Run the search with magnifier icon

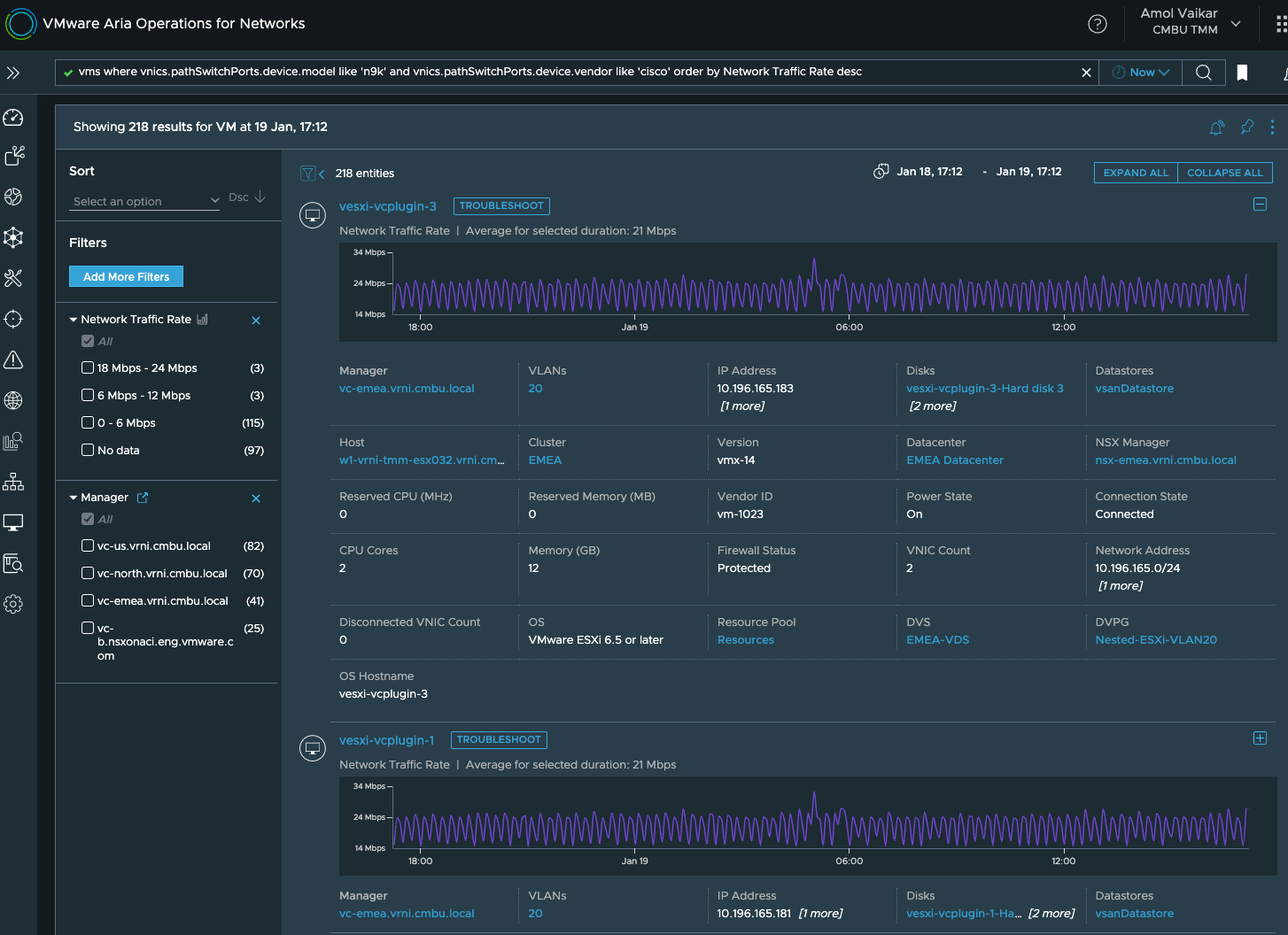tap(1204, 73)
